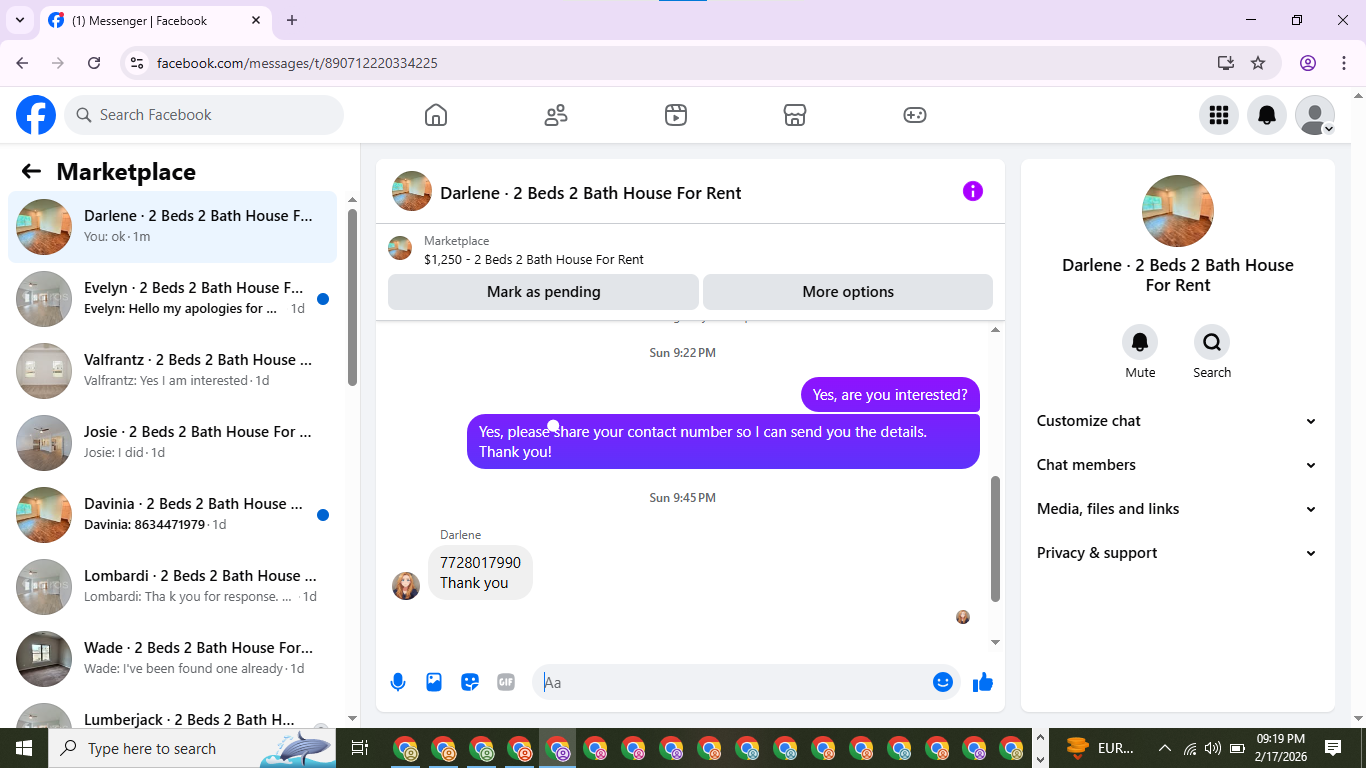Open the Facebook menu grid icon
The image size is (1366, 768).
1219,115
